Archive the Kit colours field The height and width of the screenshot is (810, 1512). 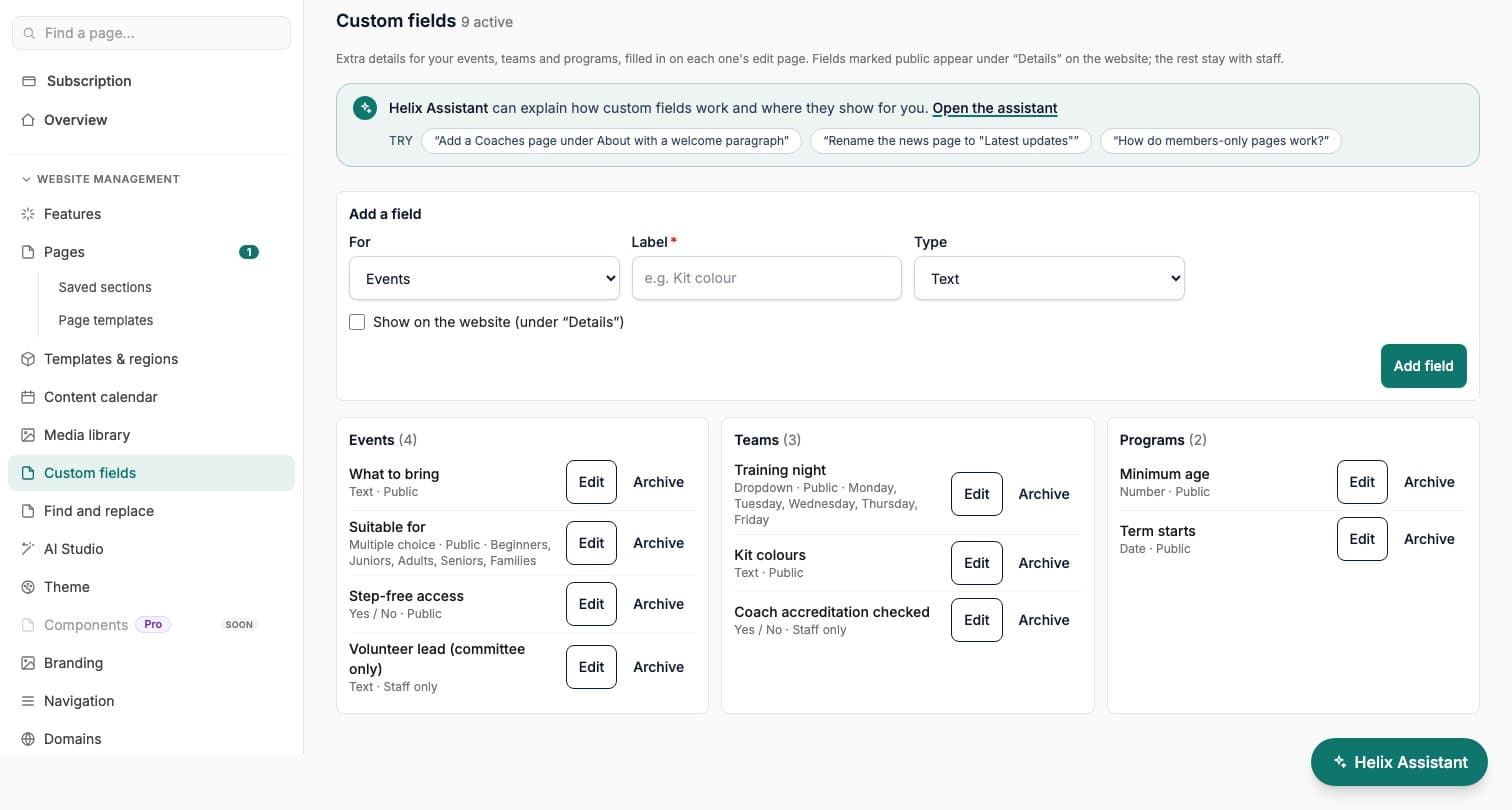click(x=1044, y=563)
